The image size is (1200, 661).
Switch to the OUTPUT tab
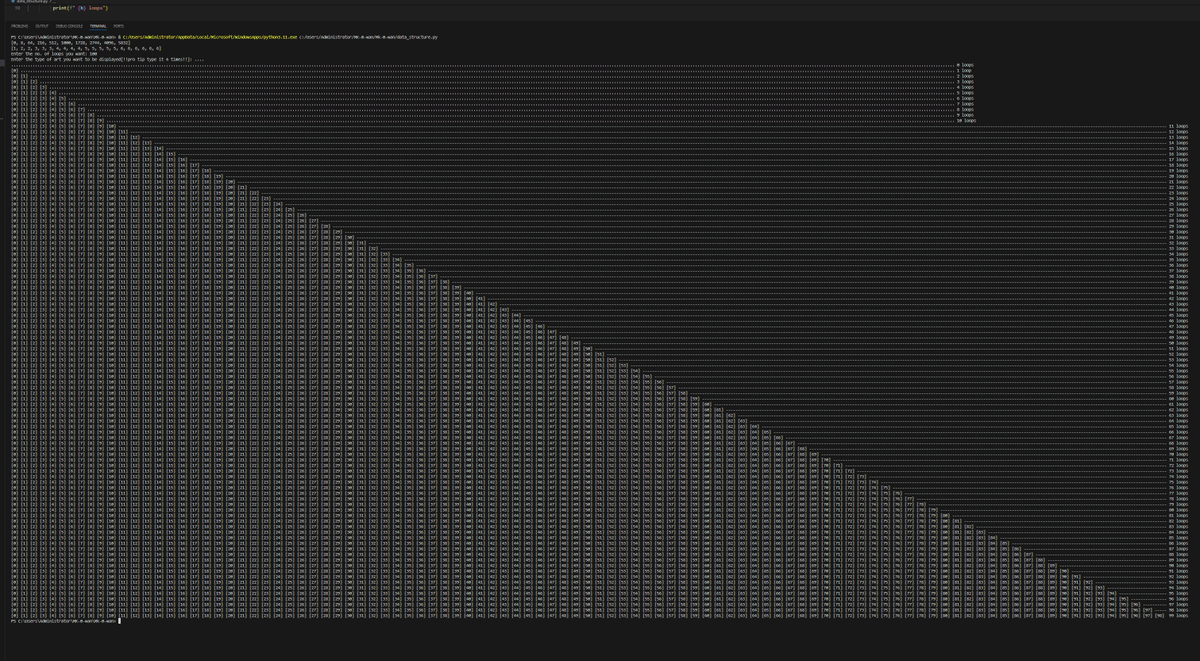(x=42, y=26)
